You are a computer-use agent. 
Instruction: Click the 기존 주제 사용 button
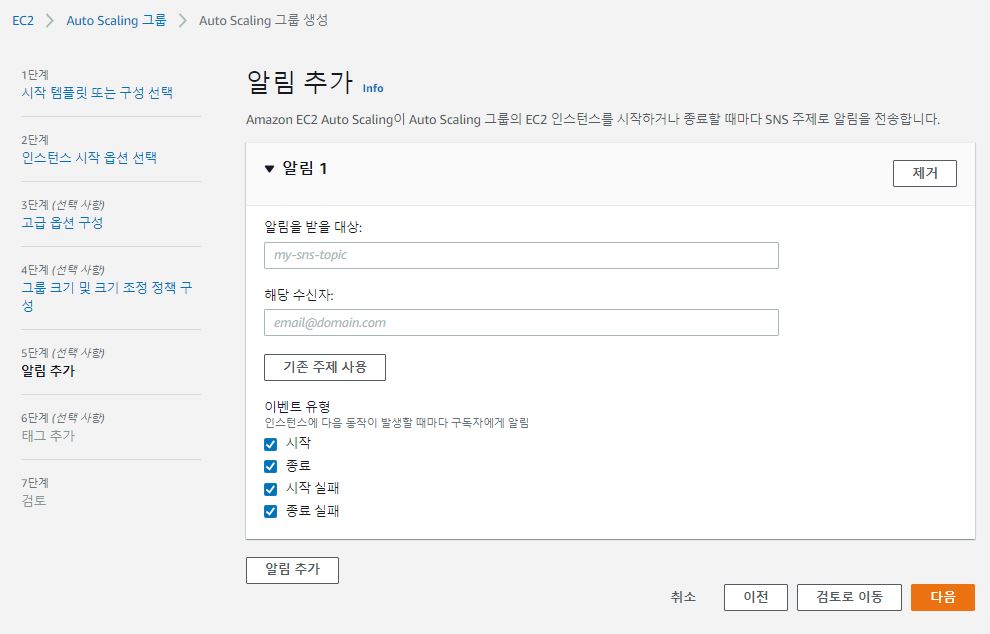pos(325,367)
